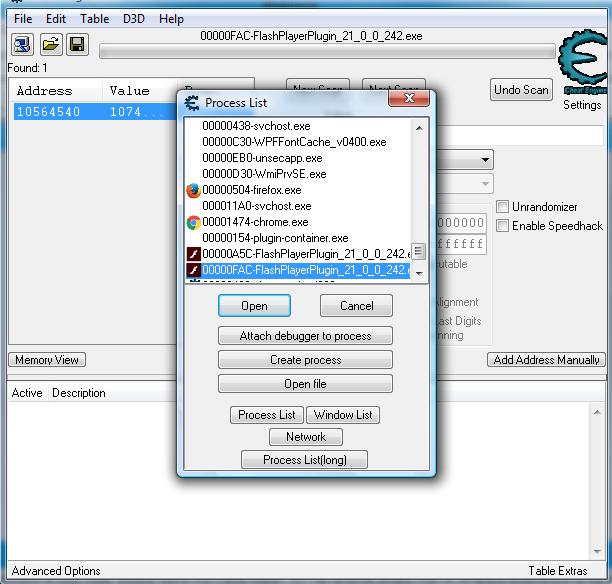Expand the scan type dropdown arrow
This screenshot has height=584, width=612.
(485, 161)
